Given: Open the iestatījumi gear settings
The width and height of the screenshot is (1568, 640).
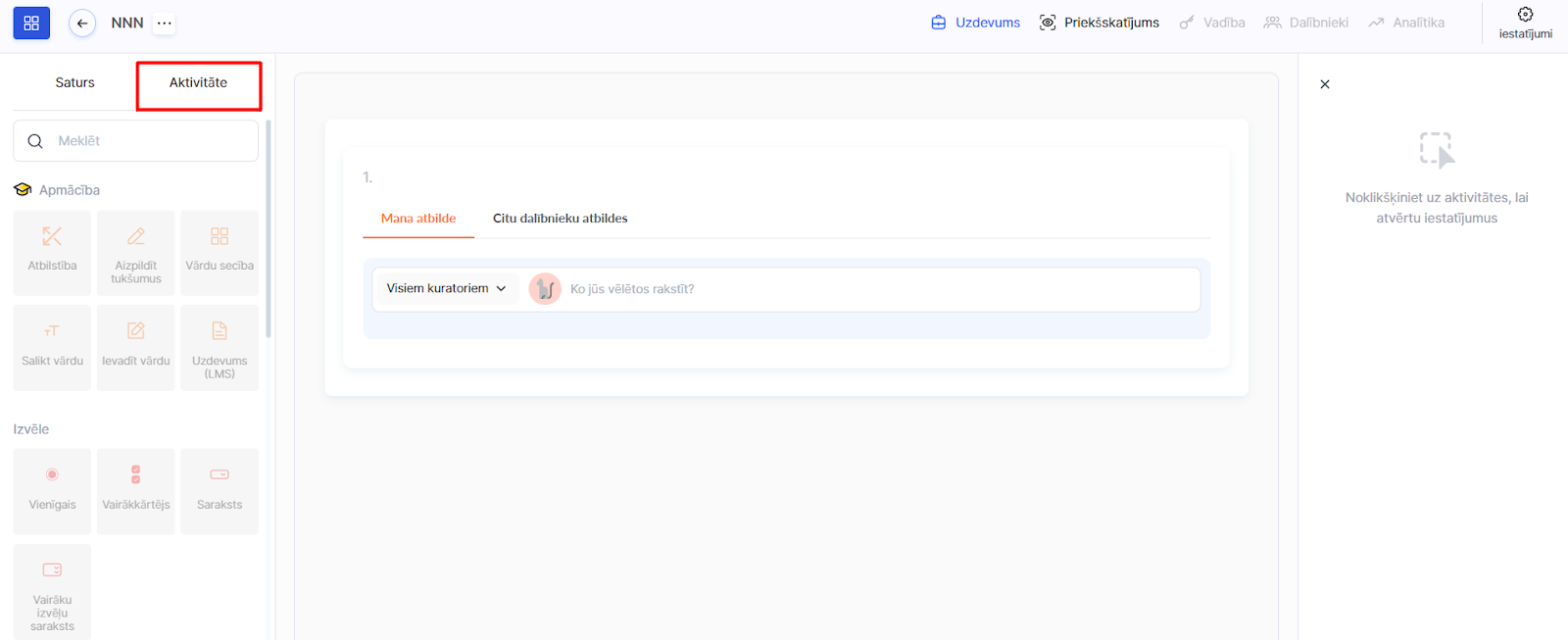Looking at the screenshot, I should [x=1525, y=22].
